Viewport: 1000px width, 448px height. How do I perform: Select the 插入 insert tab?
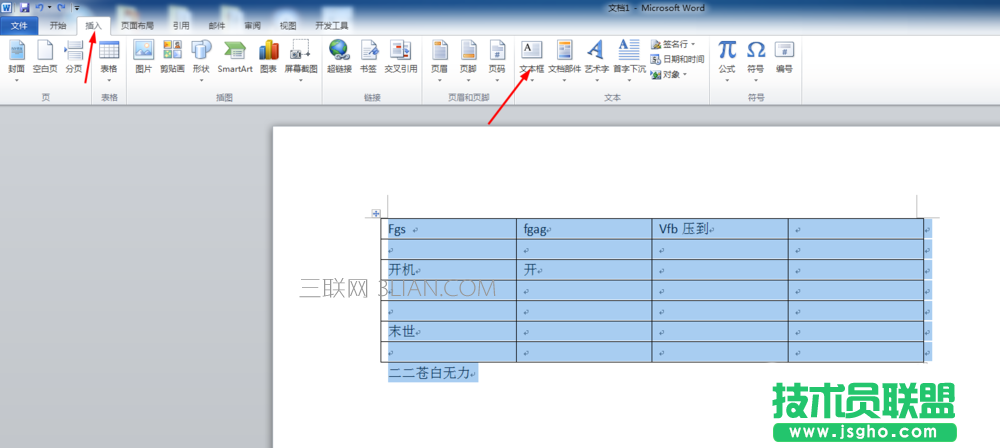pyautogui.click(x=93, y=26)
